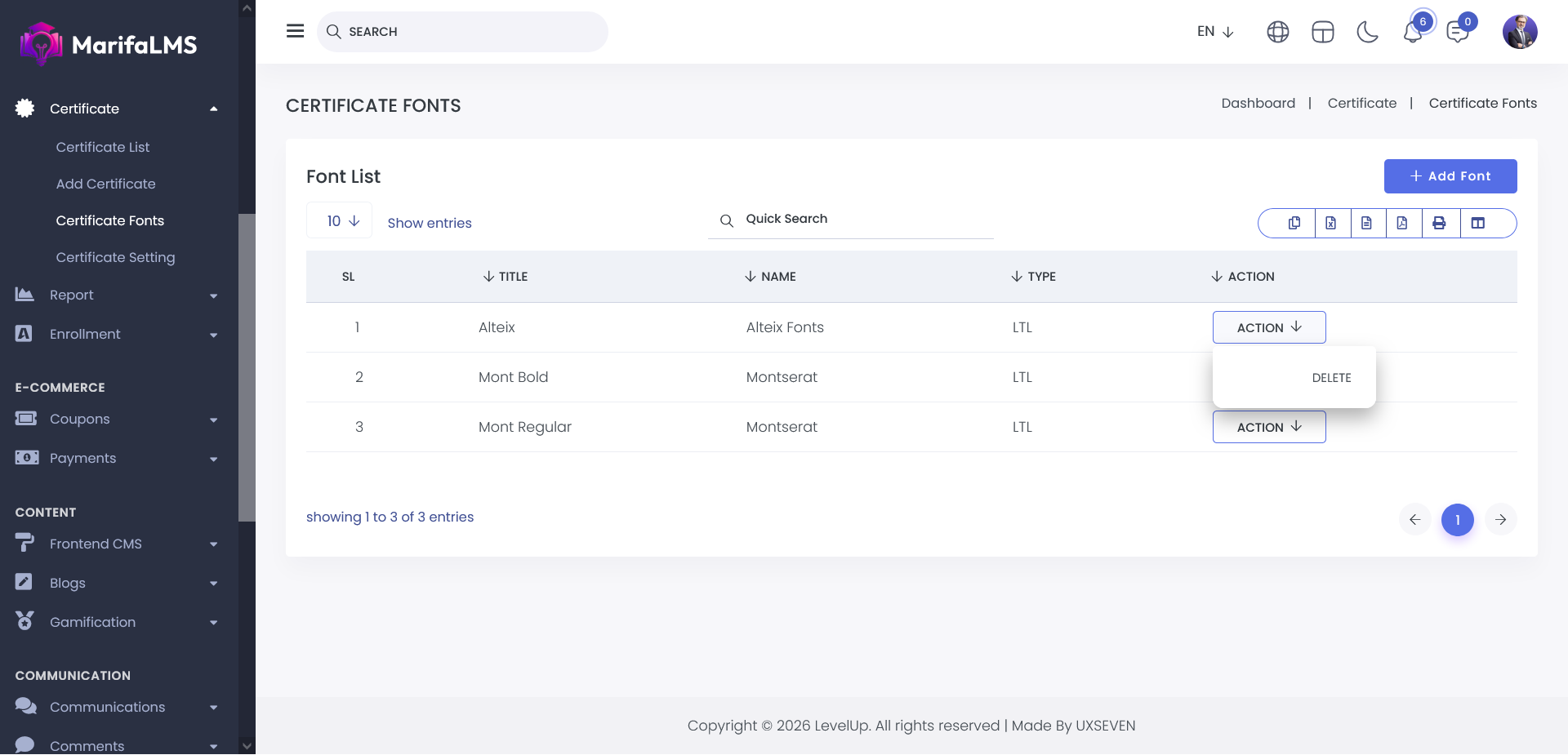Click the copy table data icon
The image size is (1568, 755).
point(1294,223)
